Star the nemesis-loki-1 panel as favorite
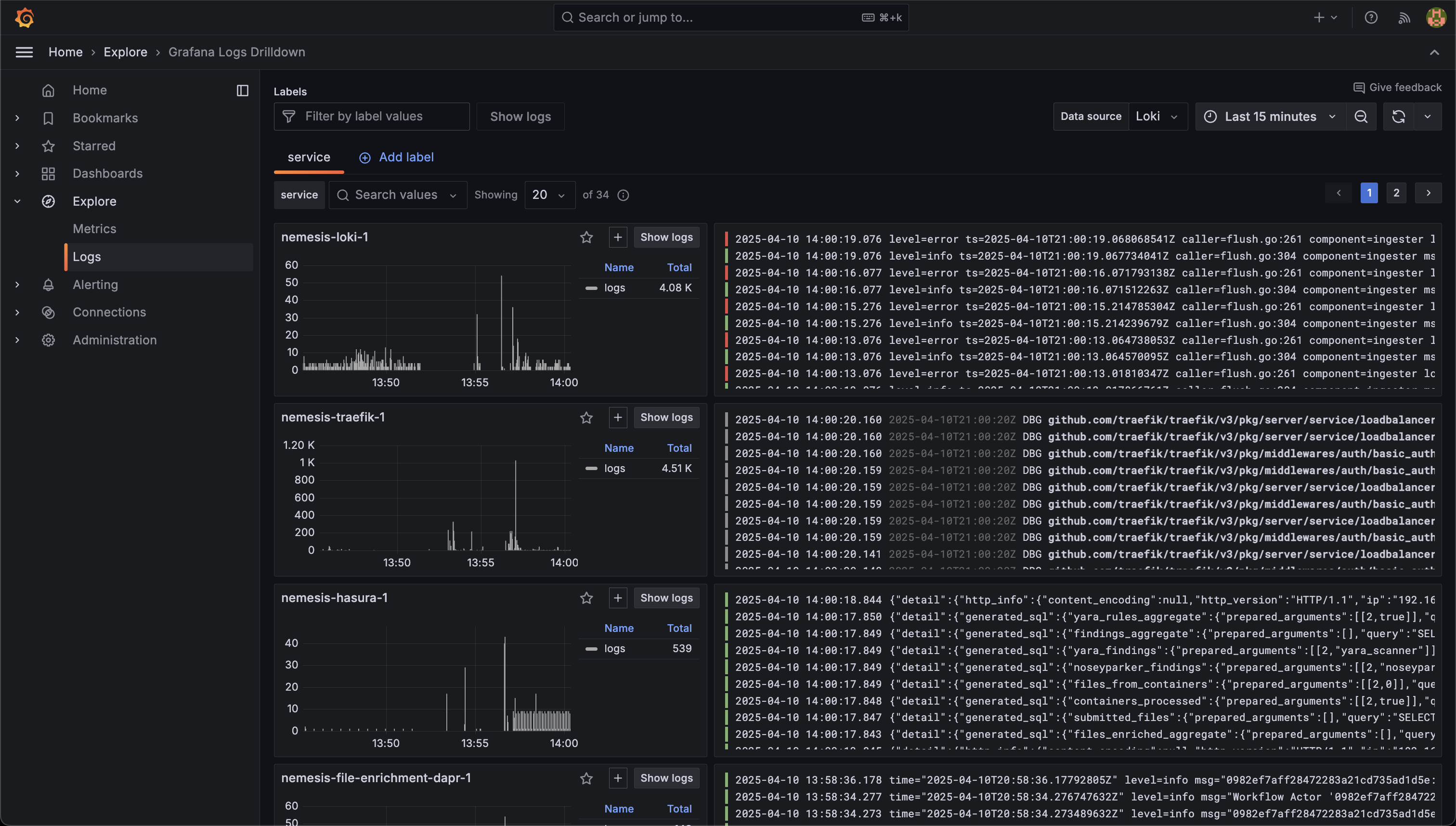This screenshot has width=1456, height=826. click(x=587, y=237)
